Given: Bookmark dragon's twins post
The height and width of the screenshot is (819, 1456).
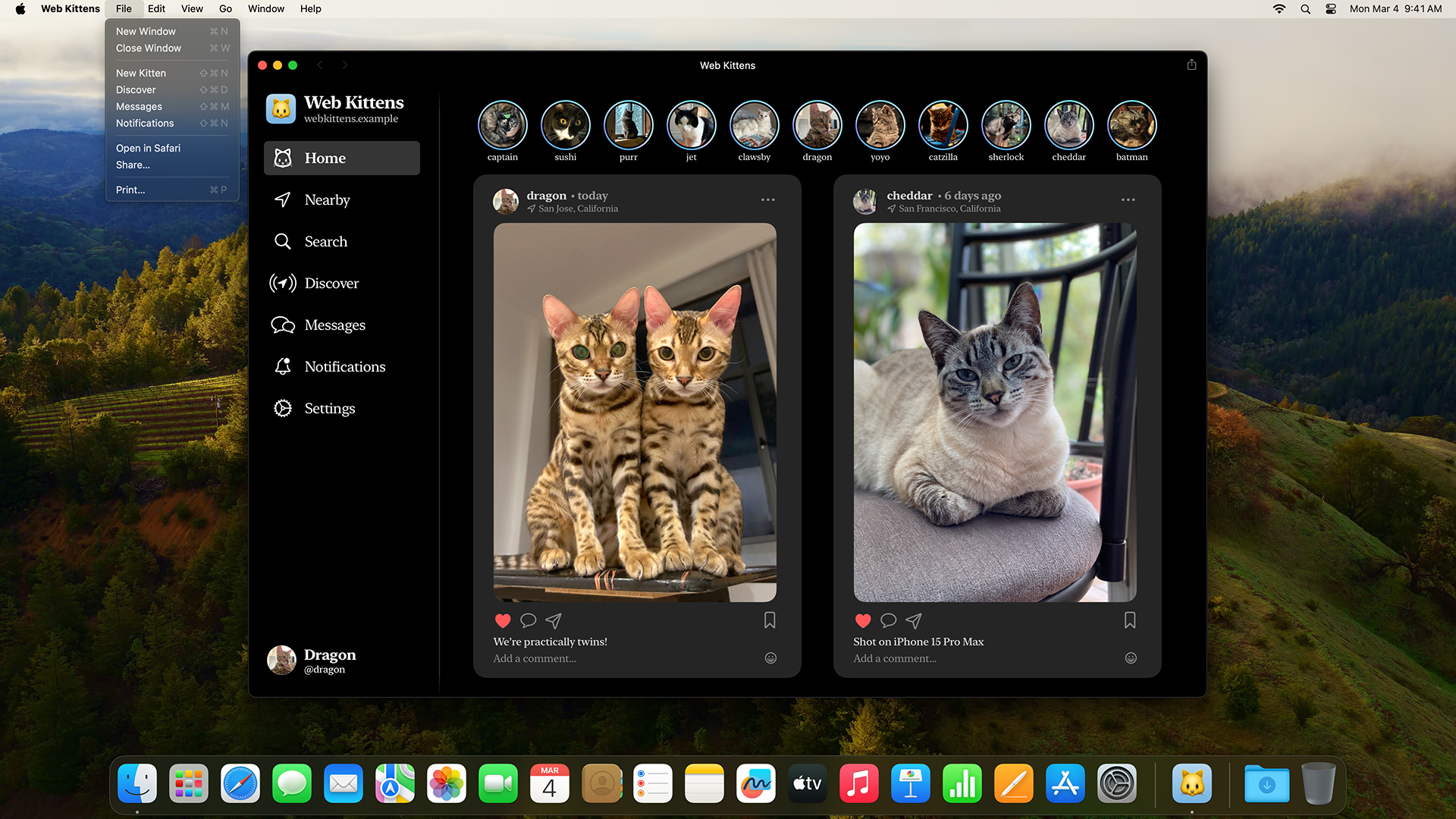Looking at the screenshot, I should click(x=770, y=620).
